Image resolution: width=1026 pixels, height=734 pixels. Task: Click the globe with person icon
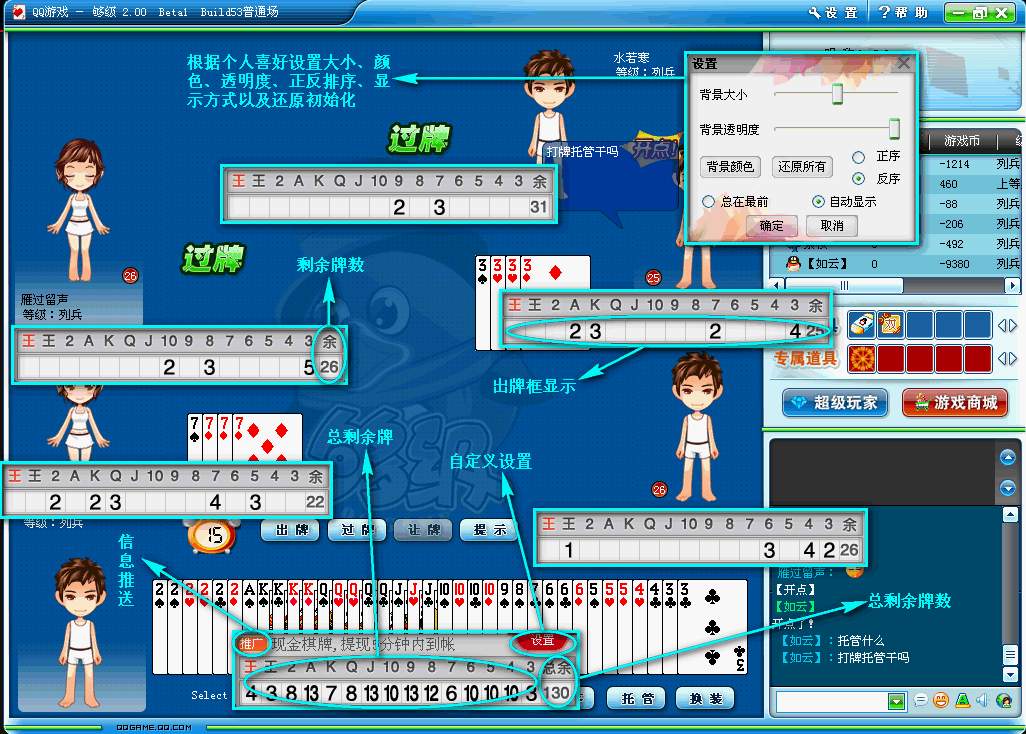click(x=1004, y=701)
